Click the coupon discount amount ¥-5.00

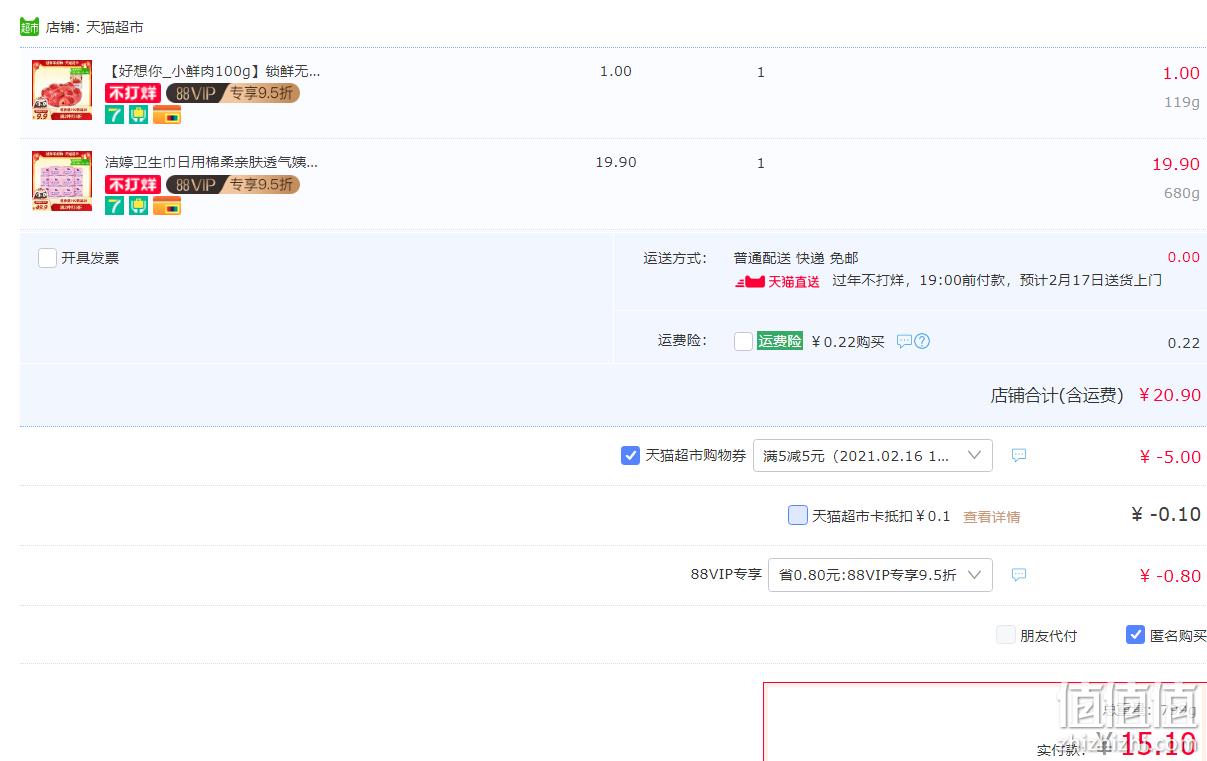pos(1170,457)
